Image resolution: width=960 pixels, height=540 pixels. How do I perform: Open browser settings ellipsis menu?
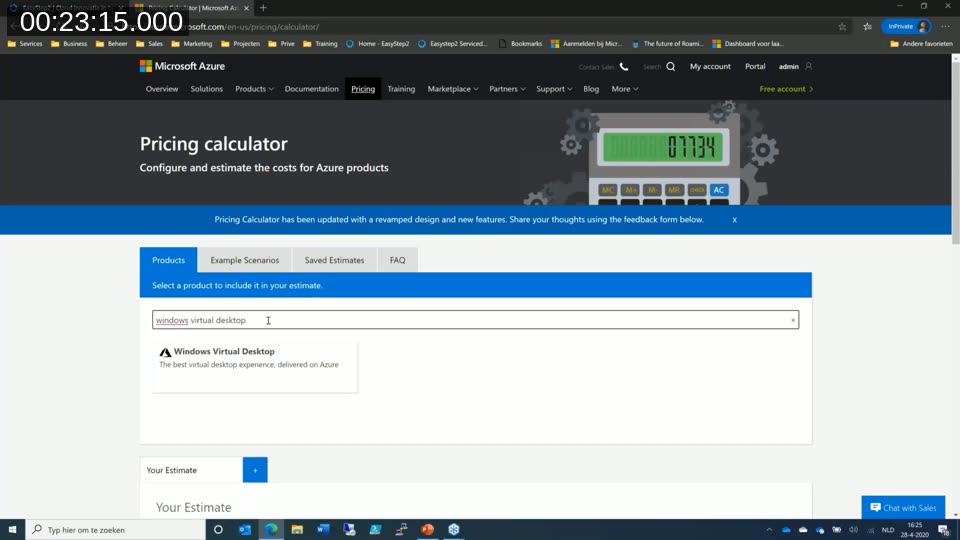[946, 26]
